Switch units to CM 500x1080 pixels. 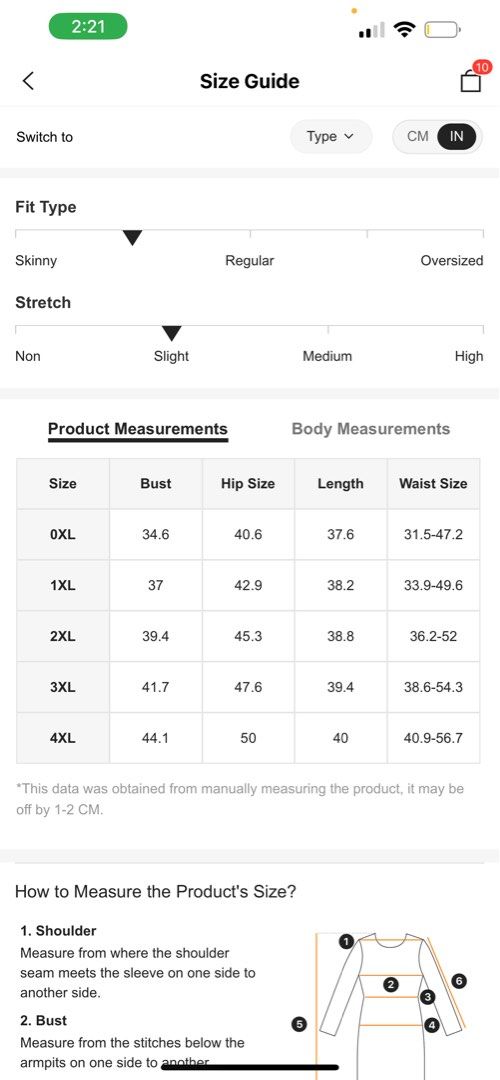click(x=417, y=136)
